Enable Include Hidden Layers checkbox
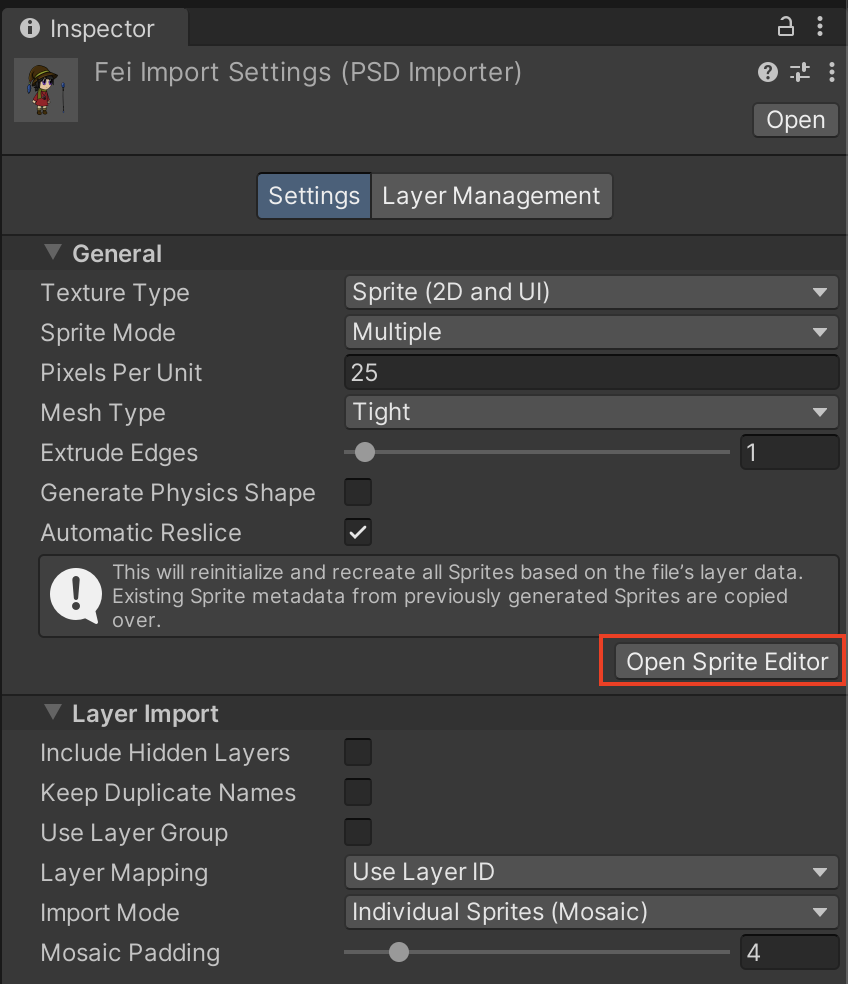Screen dimensions: 848x984 (x=358, y=752)
